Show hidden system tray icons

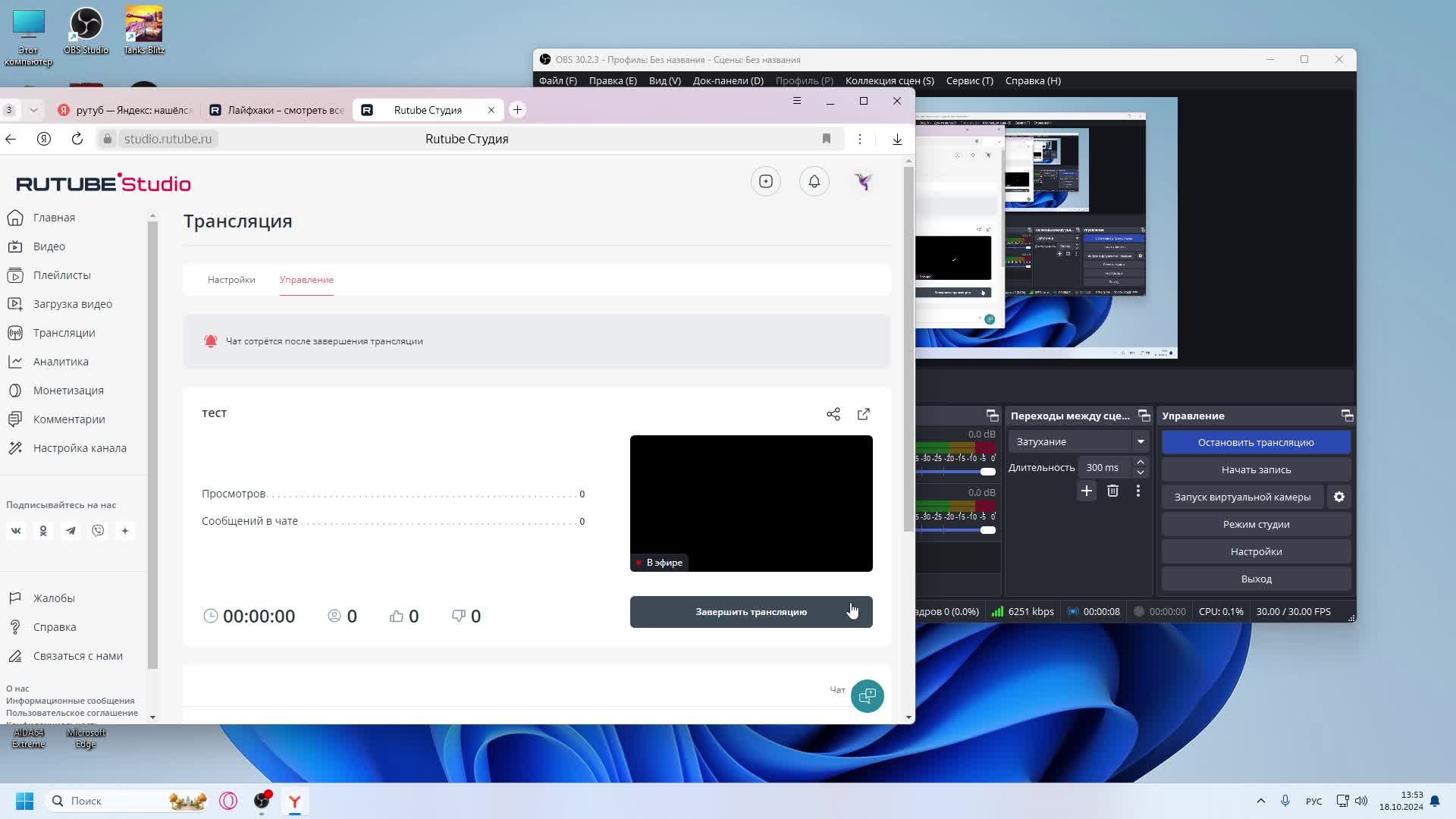[x=1260, y=801]
